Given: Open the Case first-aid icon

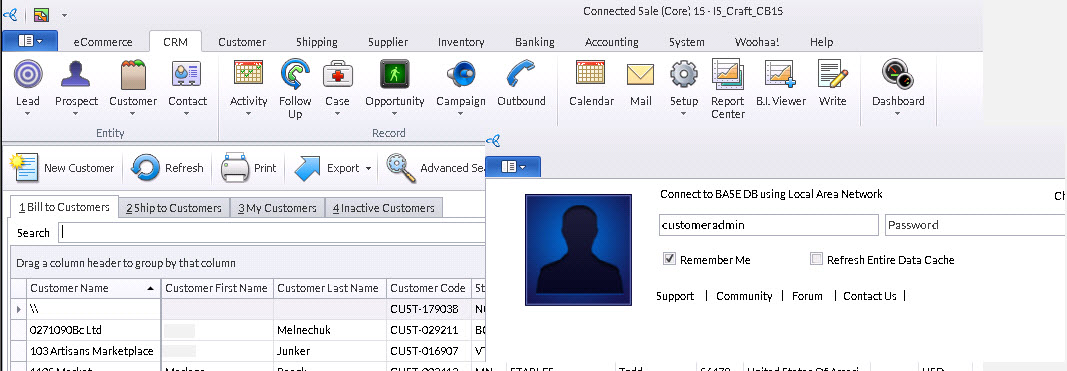Looking at the screenshot, I should (338, 74).
